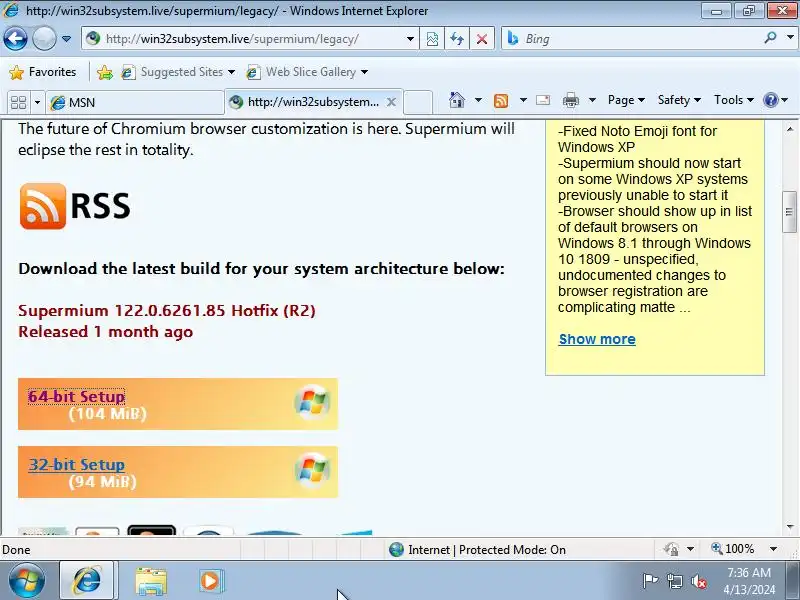
Task: Switch to the MSN tab
Action: pyautogui.click(x=135, y=103)
